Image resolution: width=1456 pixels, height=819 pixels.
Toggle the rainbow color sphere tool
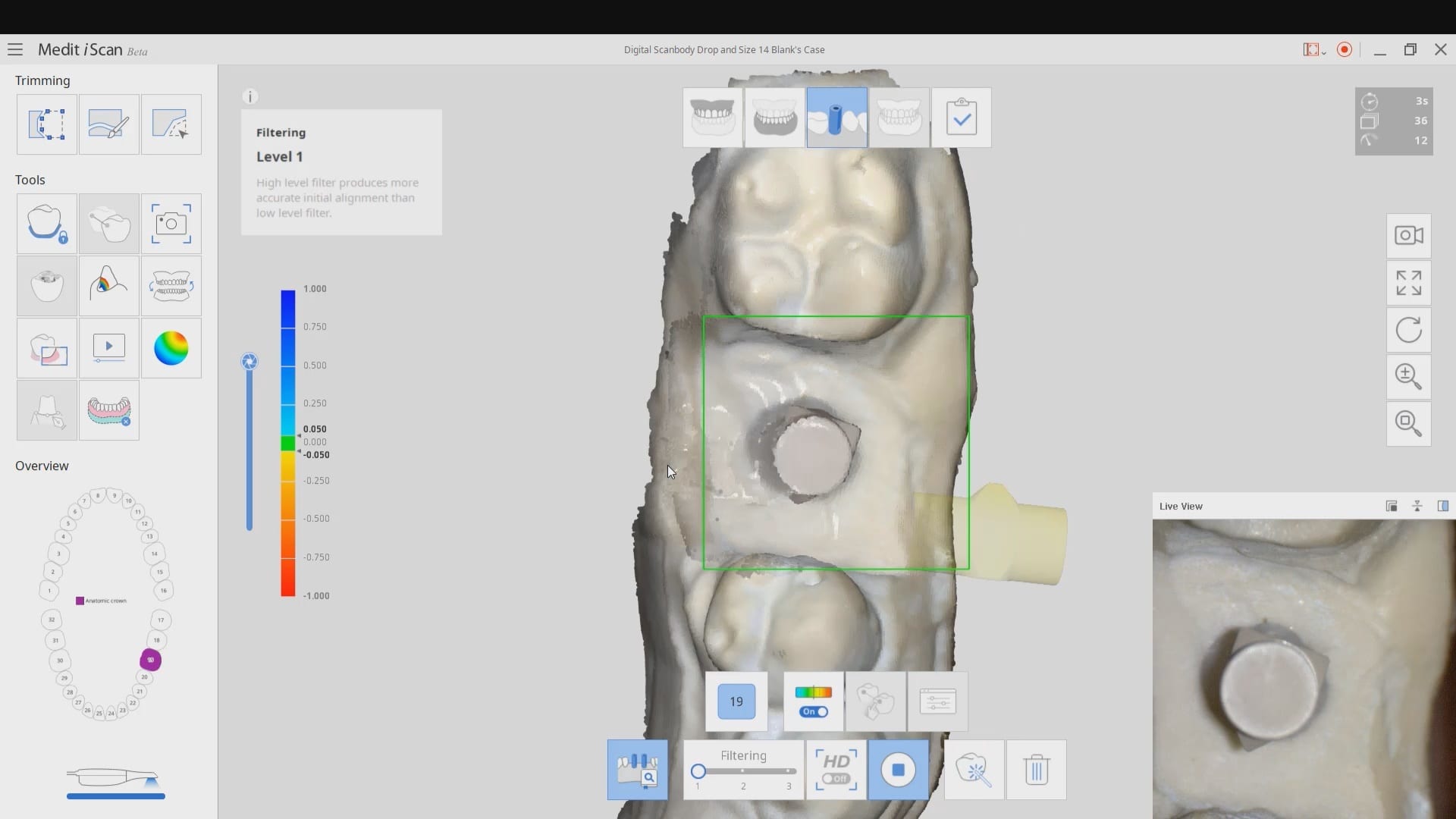[x=171, y=348]
